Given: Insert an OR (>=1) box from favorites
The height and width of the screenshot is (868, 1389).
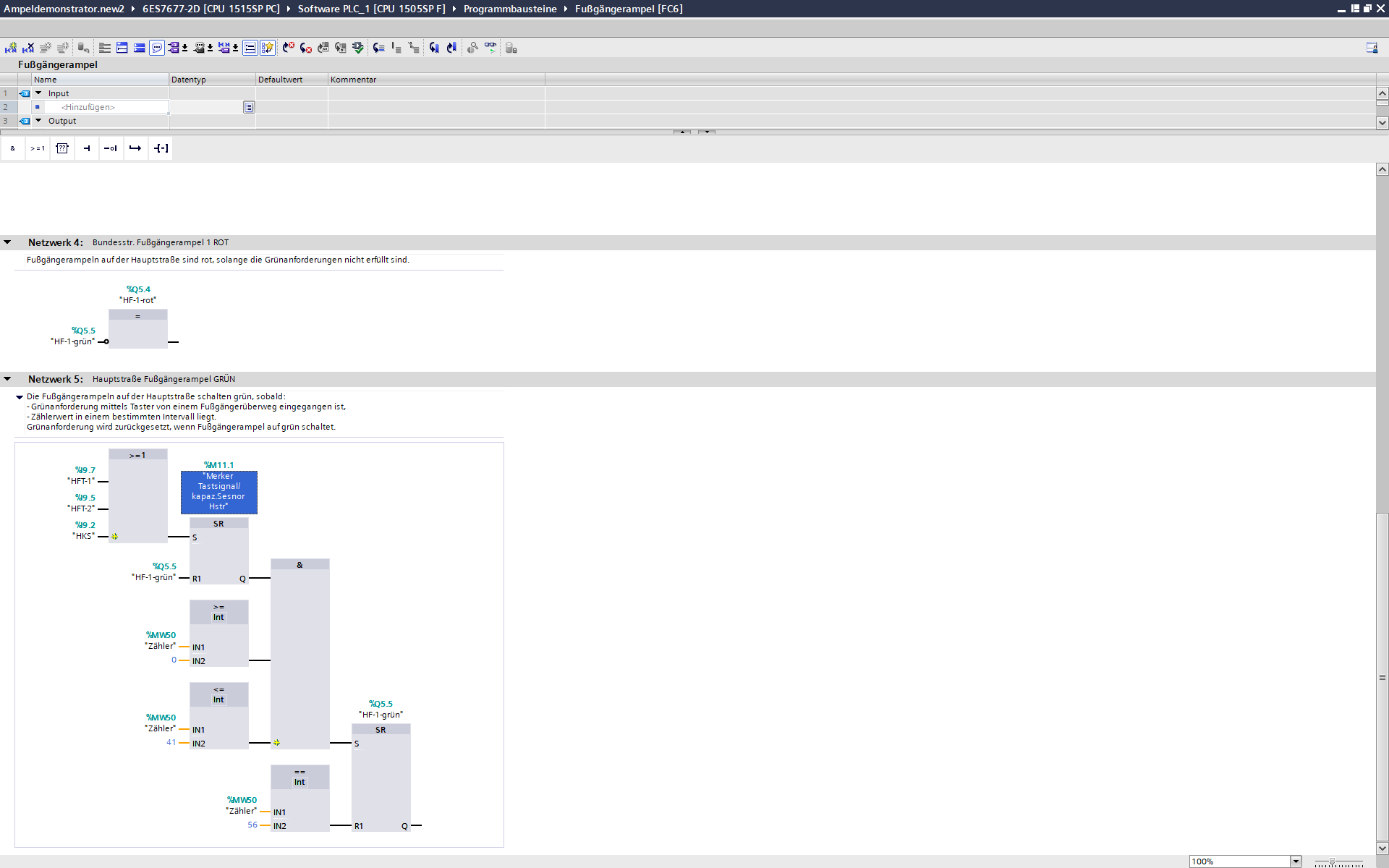Looking at the screenshot, I should [x=38, y=148].
